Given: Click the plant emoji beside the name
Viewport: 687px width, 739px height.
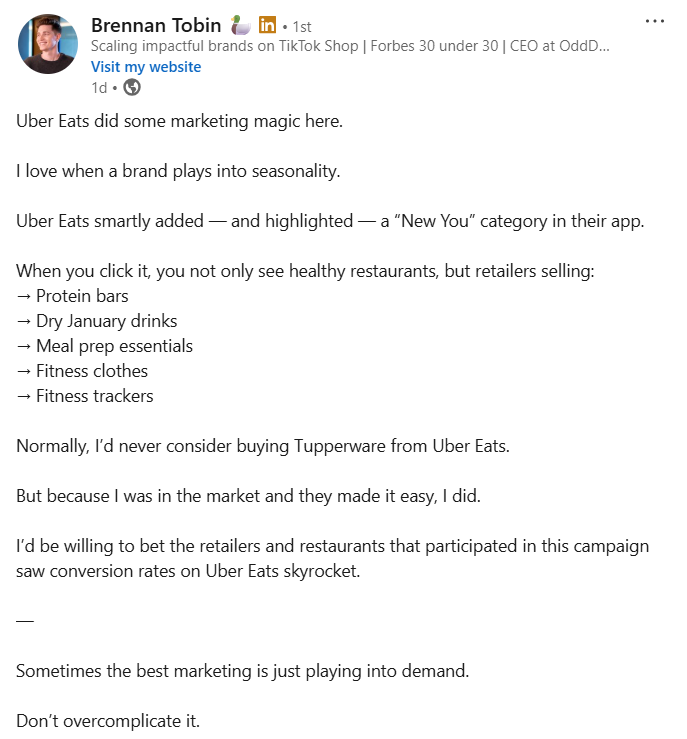Looking at the screenshot, I should (x=239, y=24).
